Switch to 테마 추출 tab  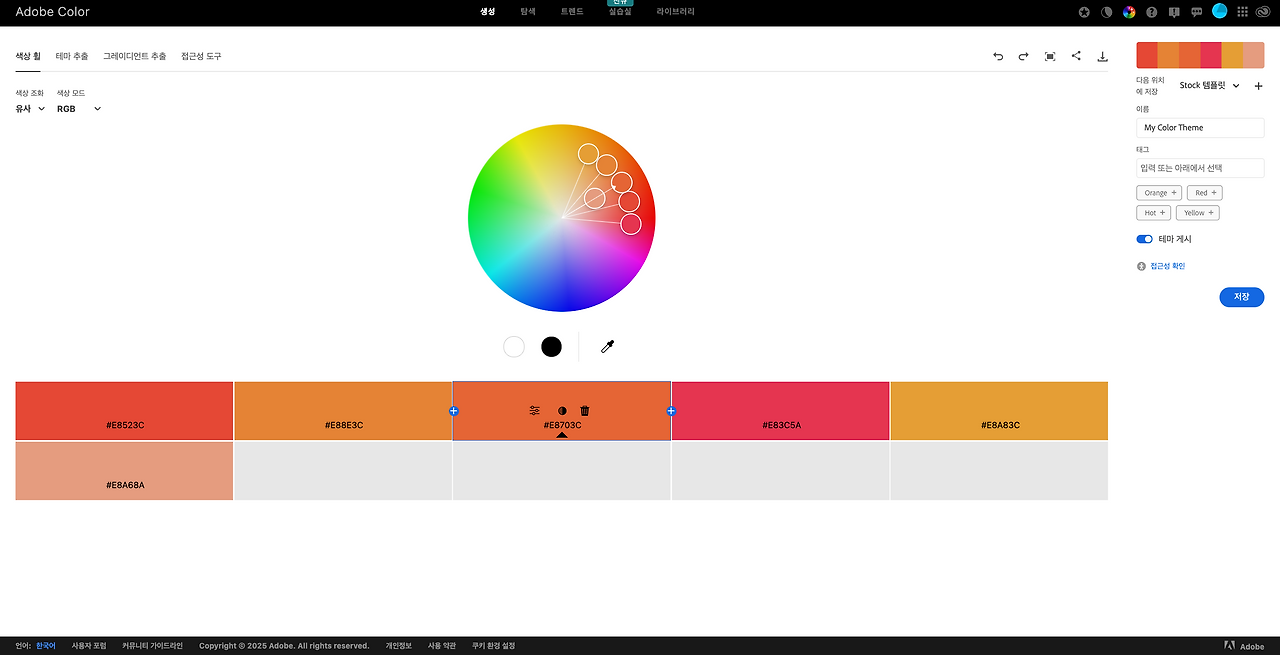pyautogui.click(x=72, y=57)
